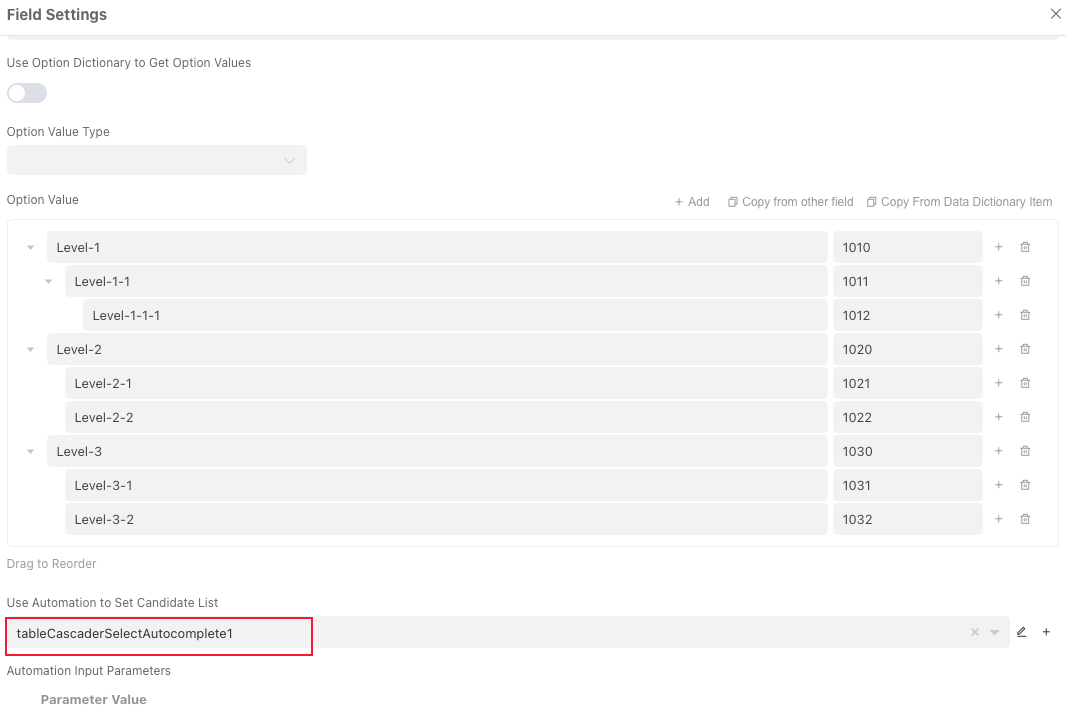Click Copy From Data Dictionary Item
The height and width of the screenshot is (715, 1066).
point(959,202)
